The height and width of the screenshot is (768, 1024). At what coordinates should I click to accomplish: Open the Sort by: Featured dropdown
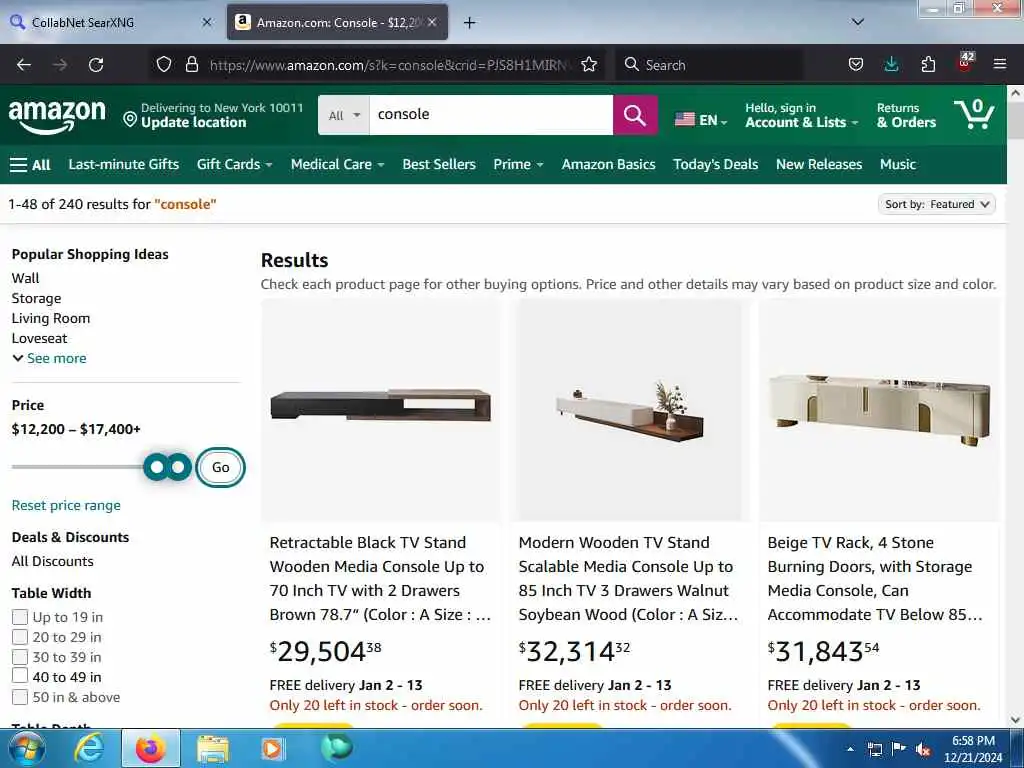936,204
